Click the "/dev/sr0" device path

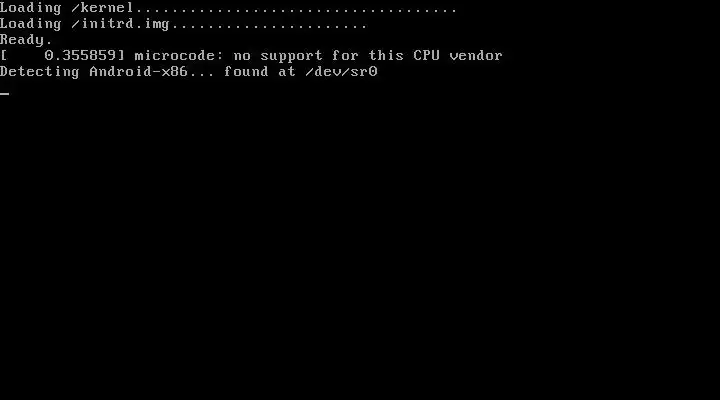(x=341, y=72)
